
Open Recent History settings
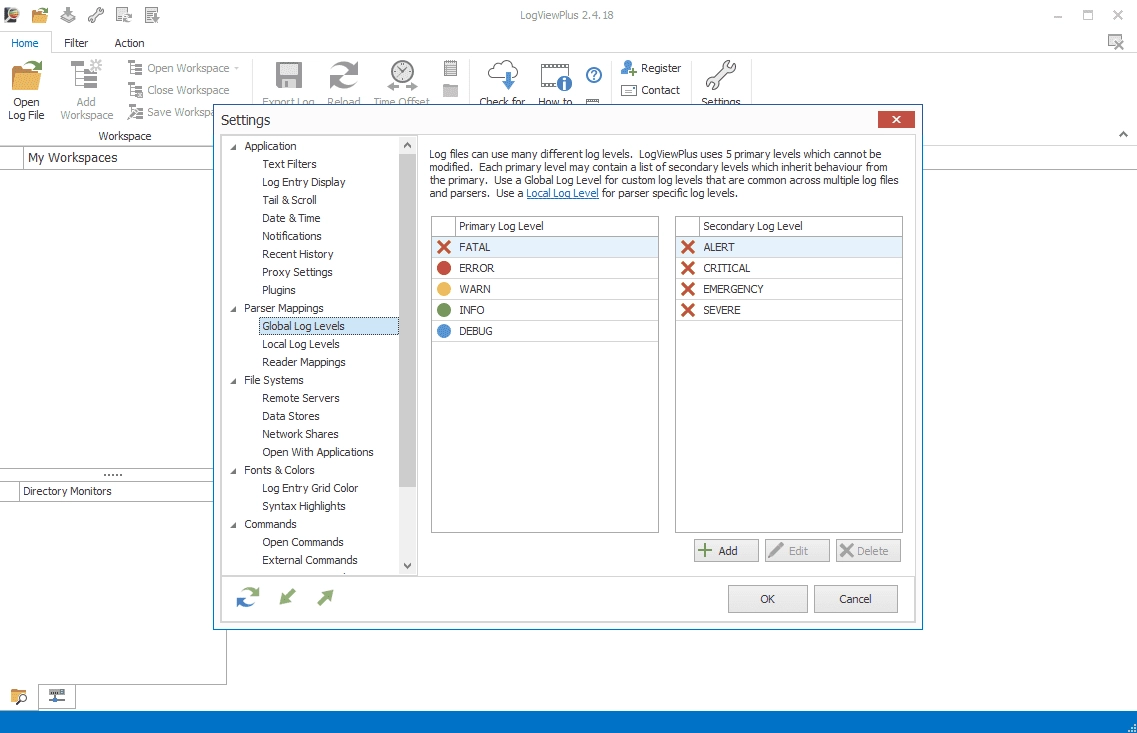tap(297, 254)
